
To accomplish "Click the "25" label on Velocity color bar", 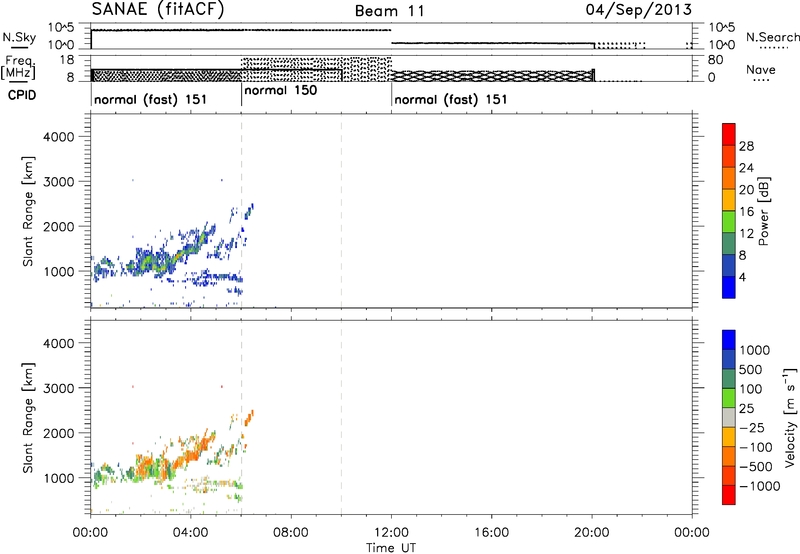I will [x=746, y=408].
